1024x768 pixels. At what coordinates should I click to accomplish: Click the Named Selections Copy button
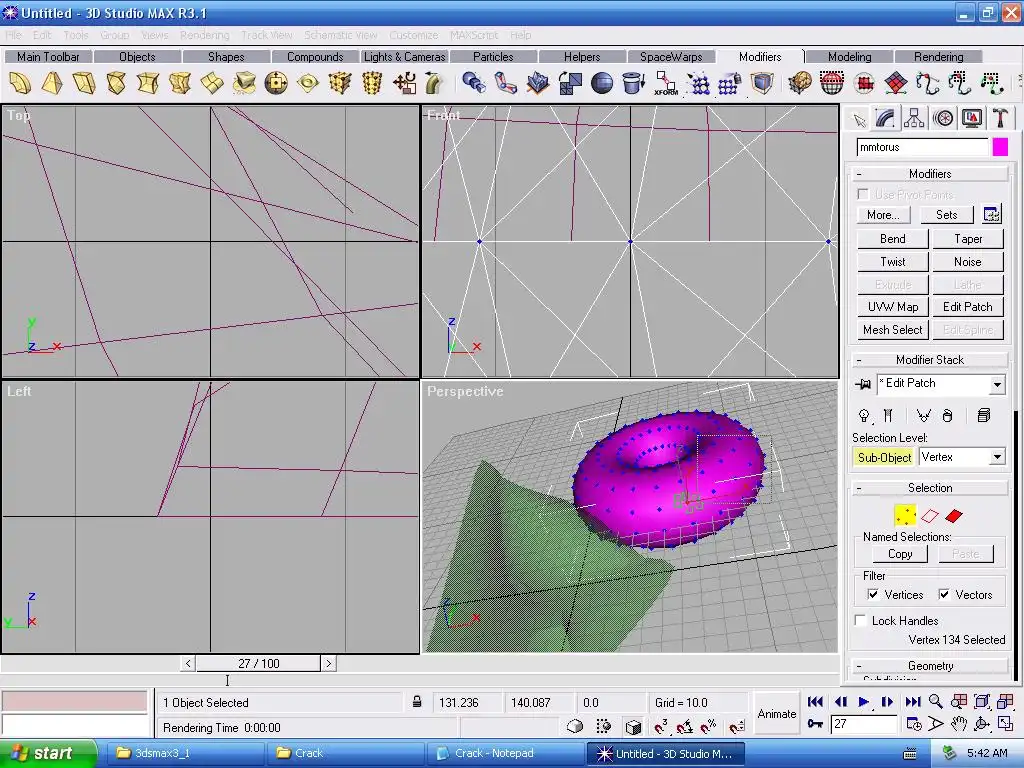click(900, 554)
